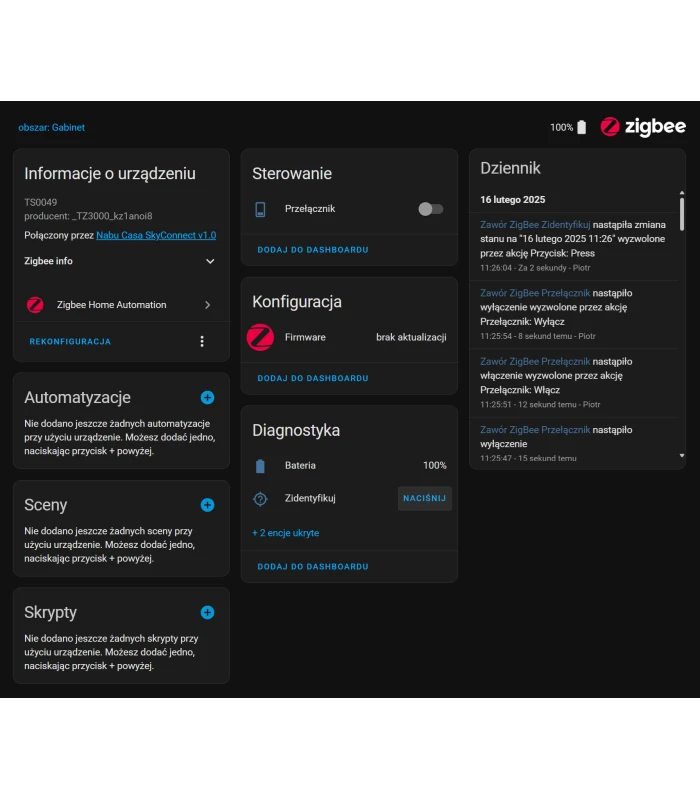The height and width of the screenshot is (800, 700).
Task: Open the three-dot menu beside Rekonfiguracja
Action: click(202, 341)
